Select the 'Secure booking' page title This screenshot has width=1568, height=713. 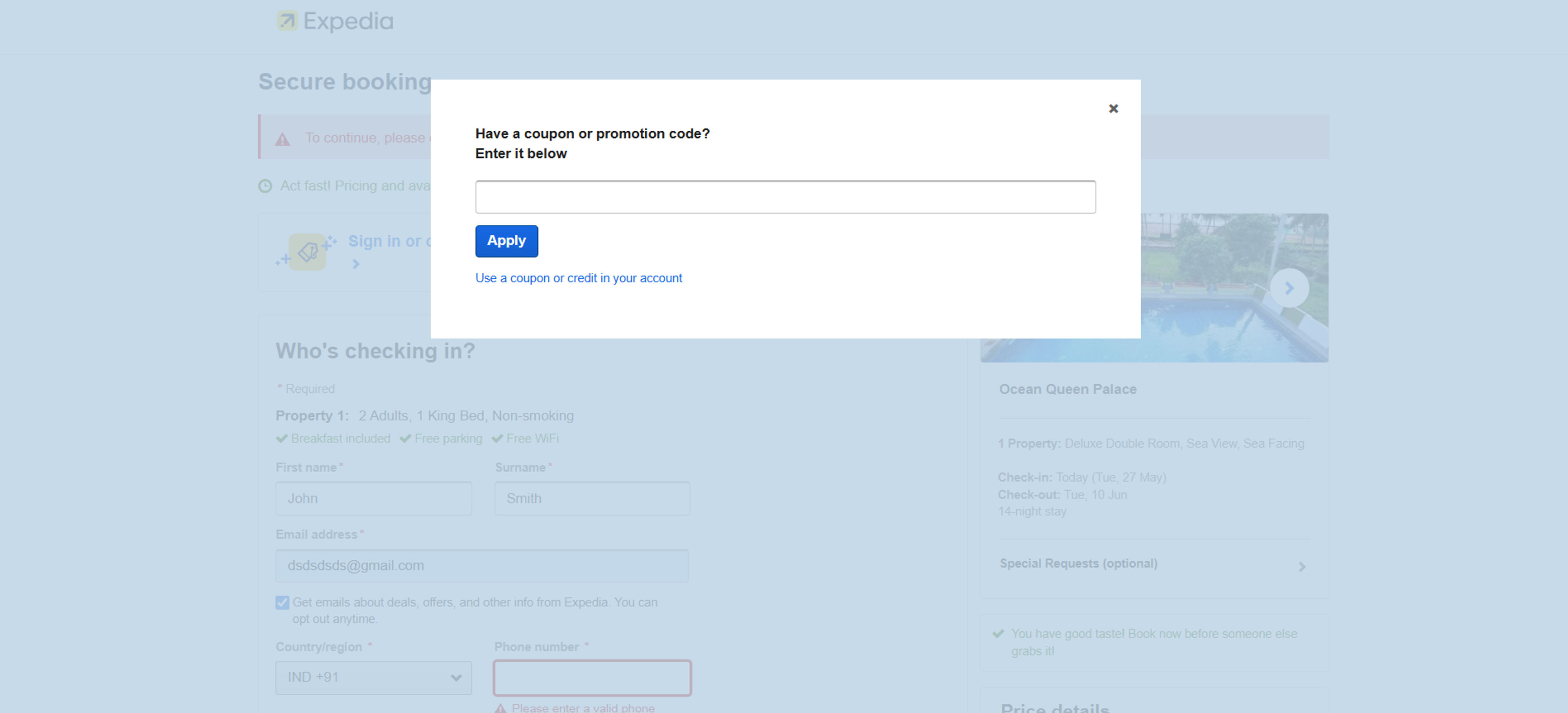click(x=345, y=82)
